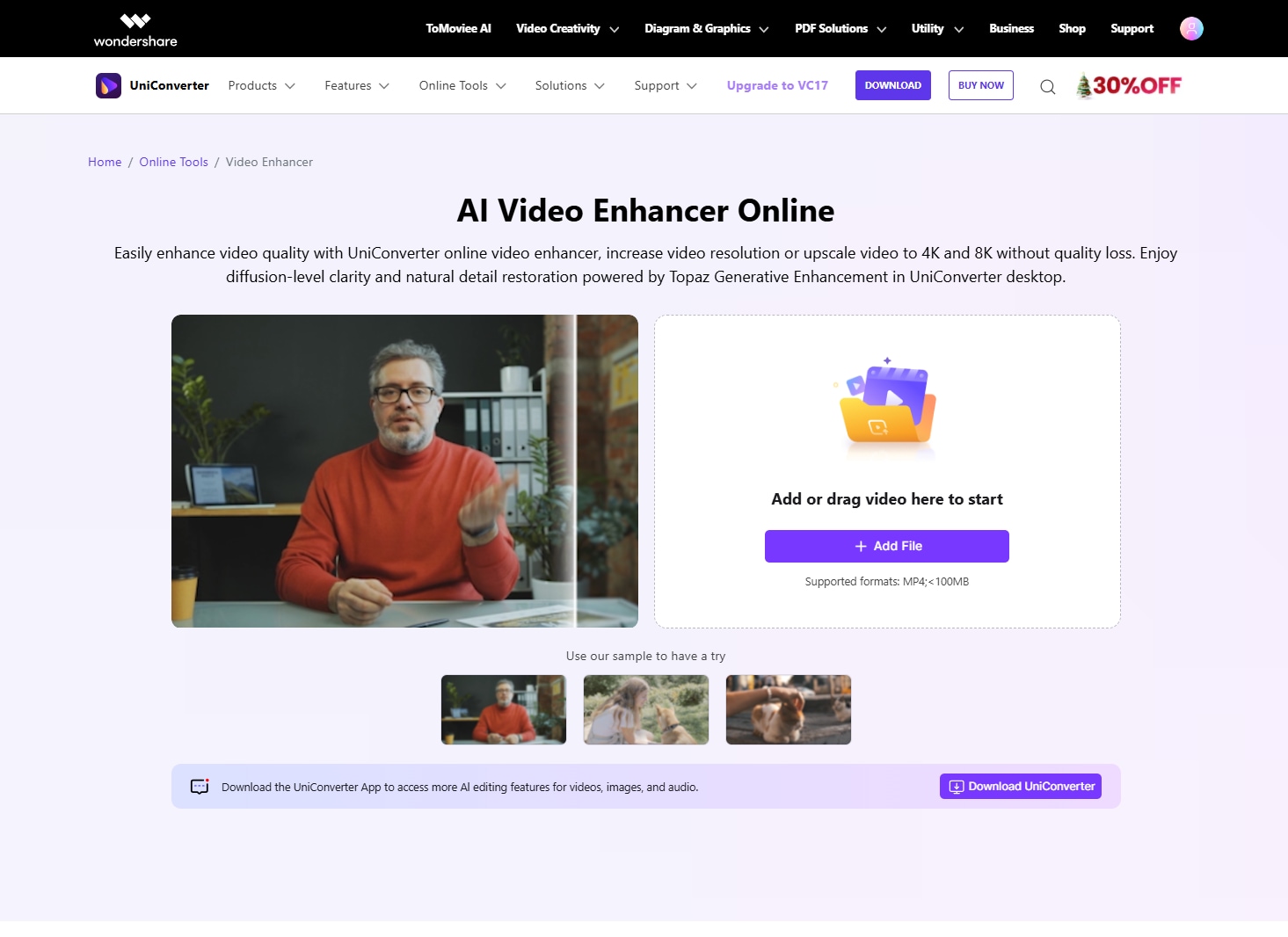Select ToMoviee AI from the top menu
This screenshot has width=1288, height=937.
(457, 28)
